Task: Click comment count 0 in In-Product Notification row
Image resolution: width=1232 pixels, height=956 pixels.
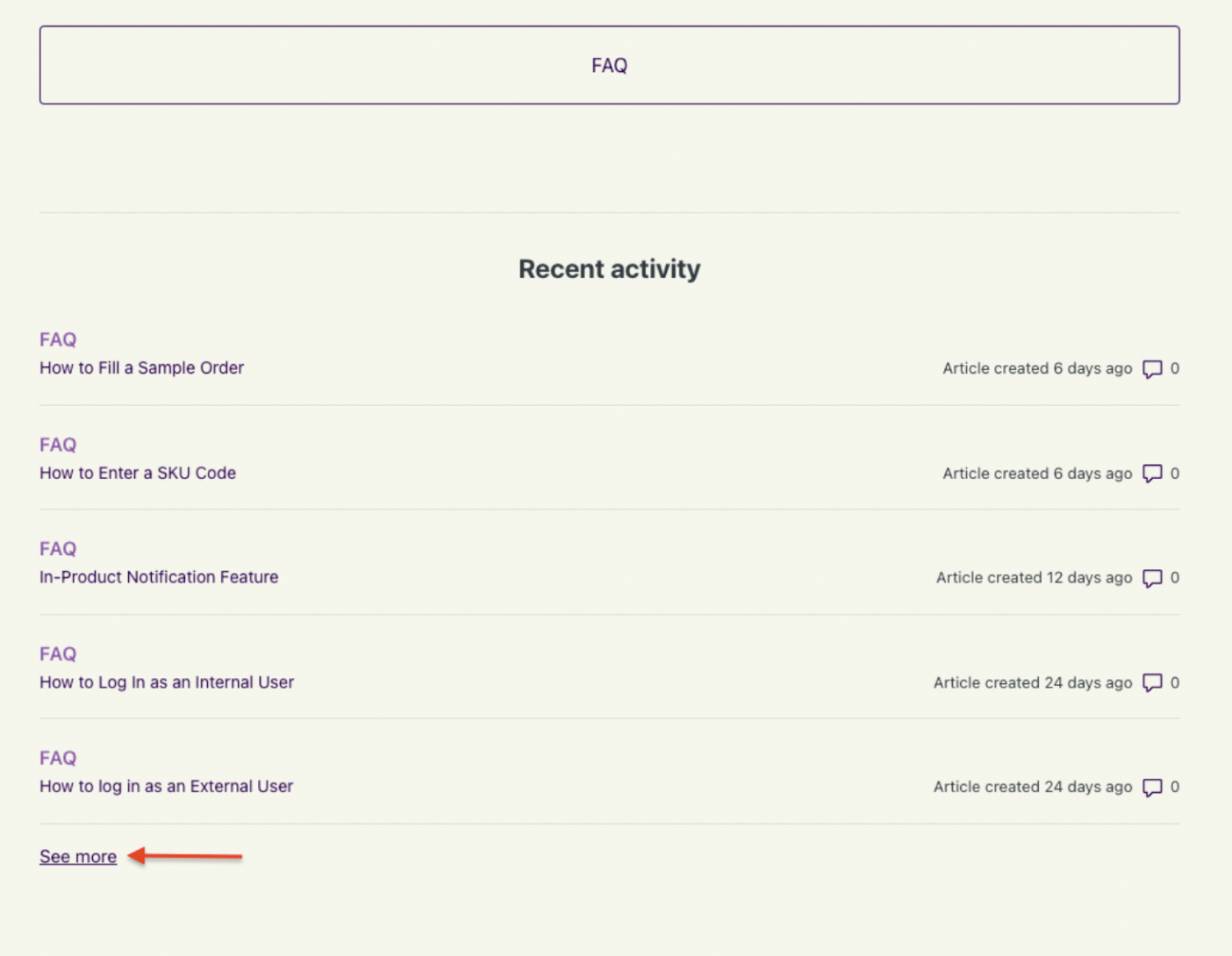Action: pos(1175,578)
